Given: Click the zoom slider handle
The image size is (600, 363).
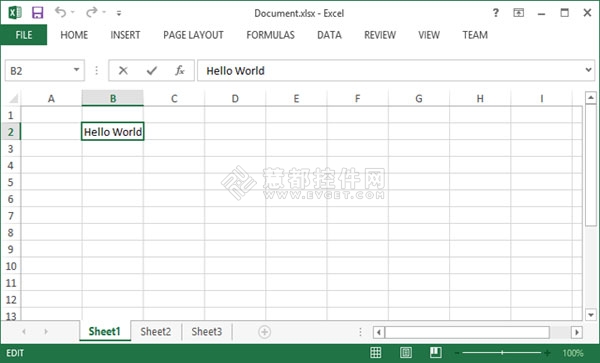Looking at the screenshot, I should point(502,353).
